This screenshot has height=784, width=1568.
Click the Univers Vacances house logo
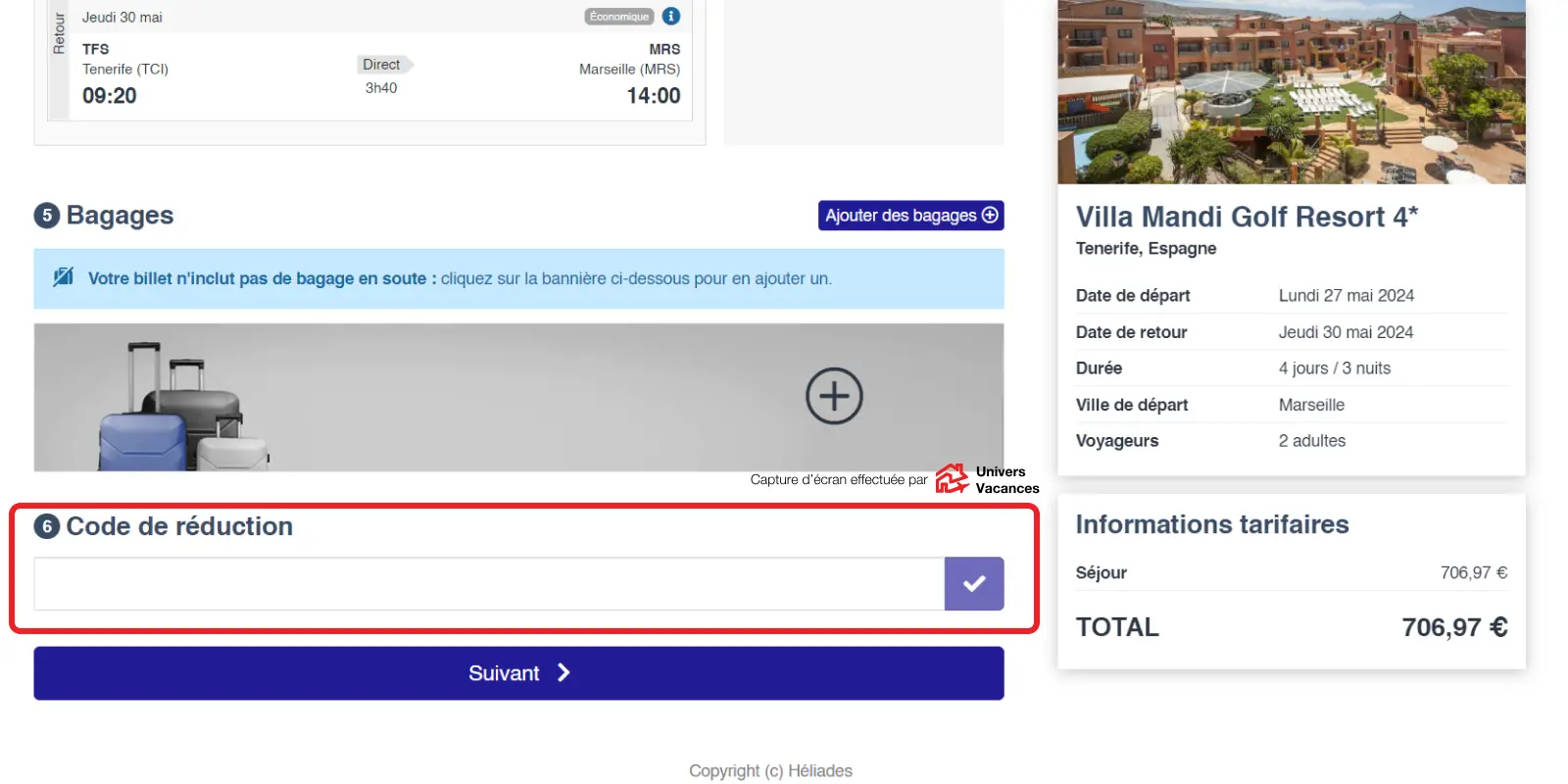[x=951, y=479]
